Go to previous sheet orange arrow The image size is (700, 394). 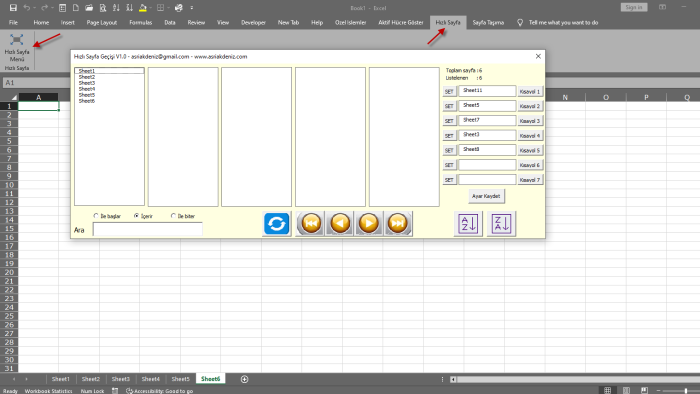tap(340, 223)
